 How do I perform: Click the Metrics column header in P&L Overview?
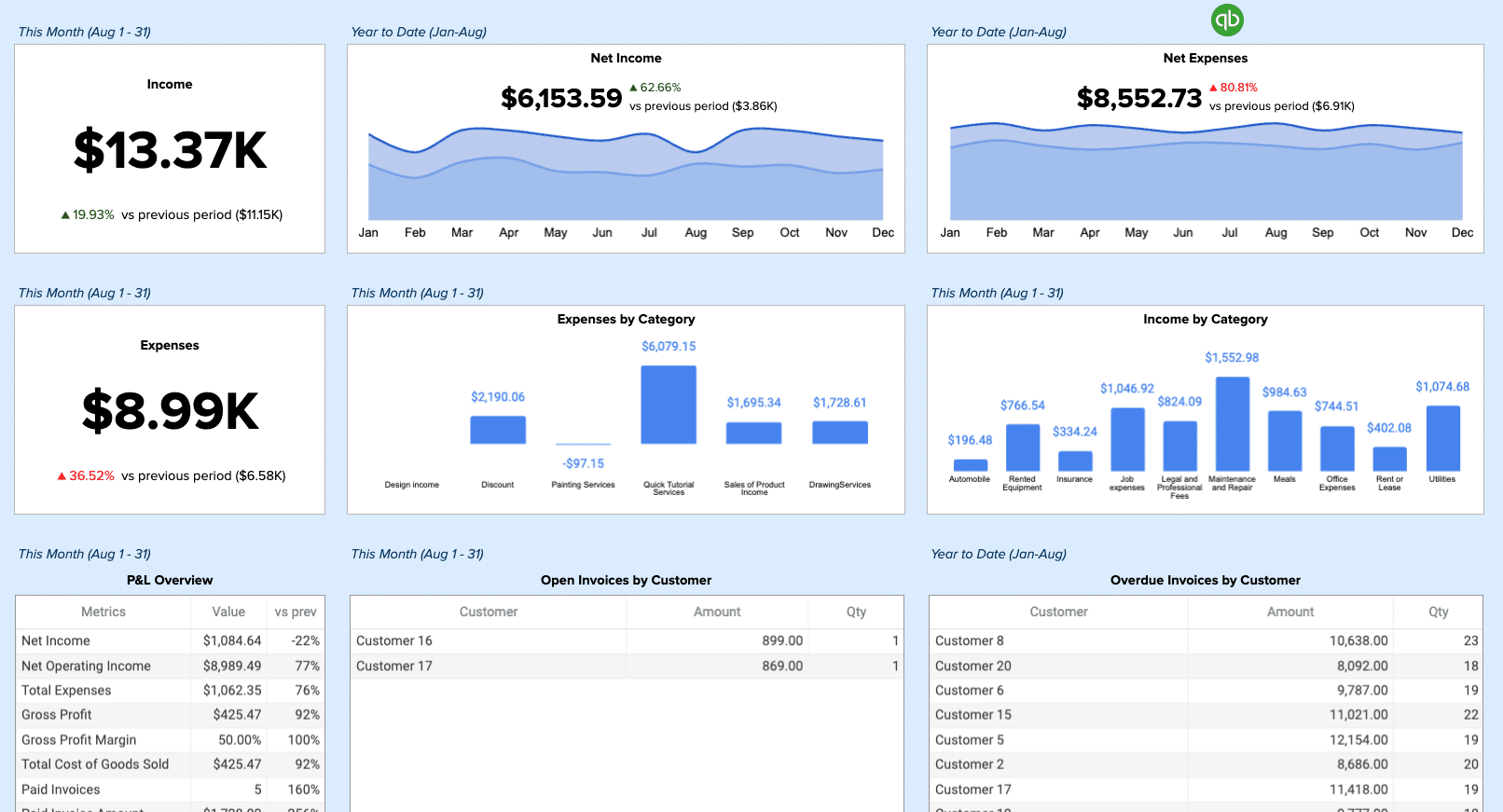coord(103,612)
